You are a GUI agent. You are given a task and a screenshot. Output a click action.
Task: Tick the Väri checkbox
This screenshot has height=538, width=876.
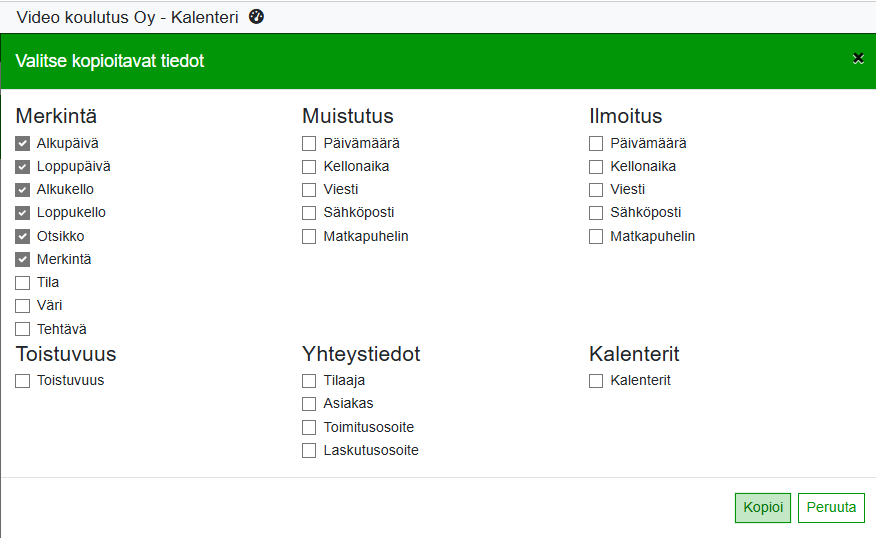point(22,306)
